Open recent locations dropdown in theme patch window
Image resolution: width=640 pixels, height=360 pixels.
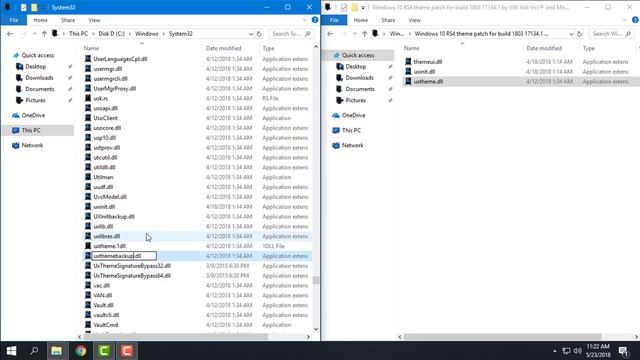[x=355, y=34]
